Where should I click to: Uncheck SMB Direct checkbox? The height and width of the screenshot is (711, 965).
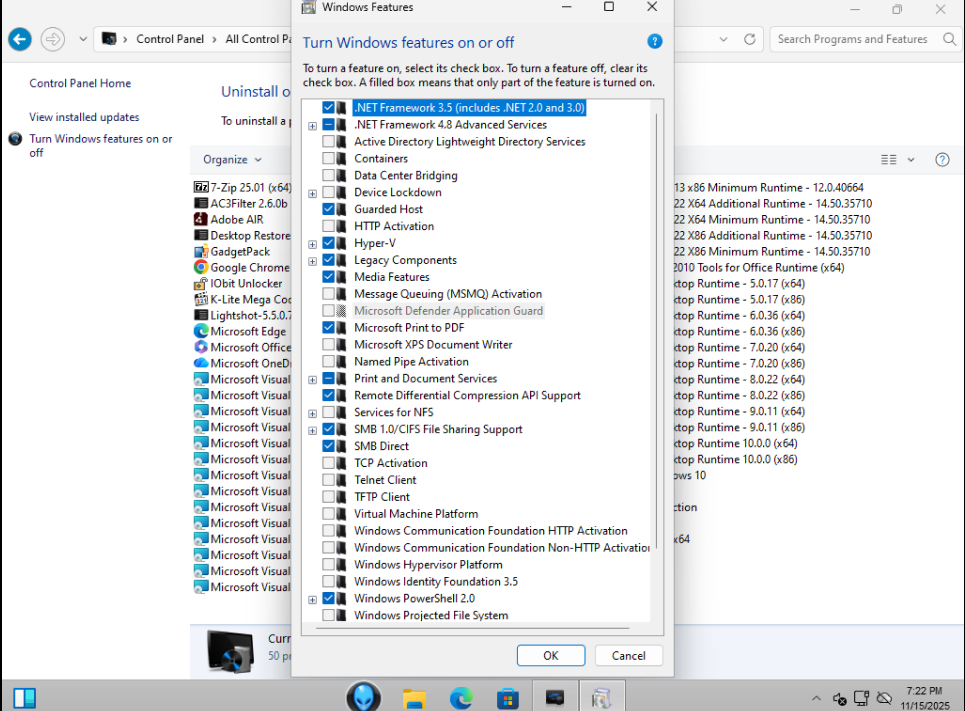pos(328,446)
